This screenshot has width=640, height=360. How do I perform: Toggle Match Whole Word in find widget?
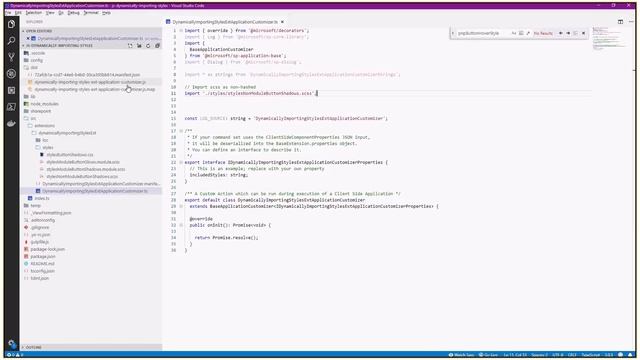521,33
